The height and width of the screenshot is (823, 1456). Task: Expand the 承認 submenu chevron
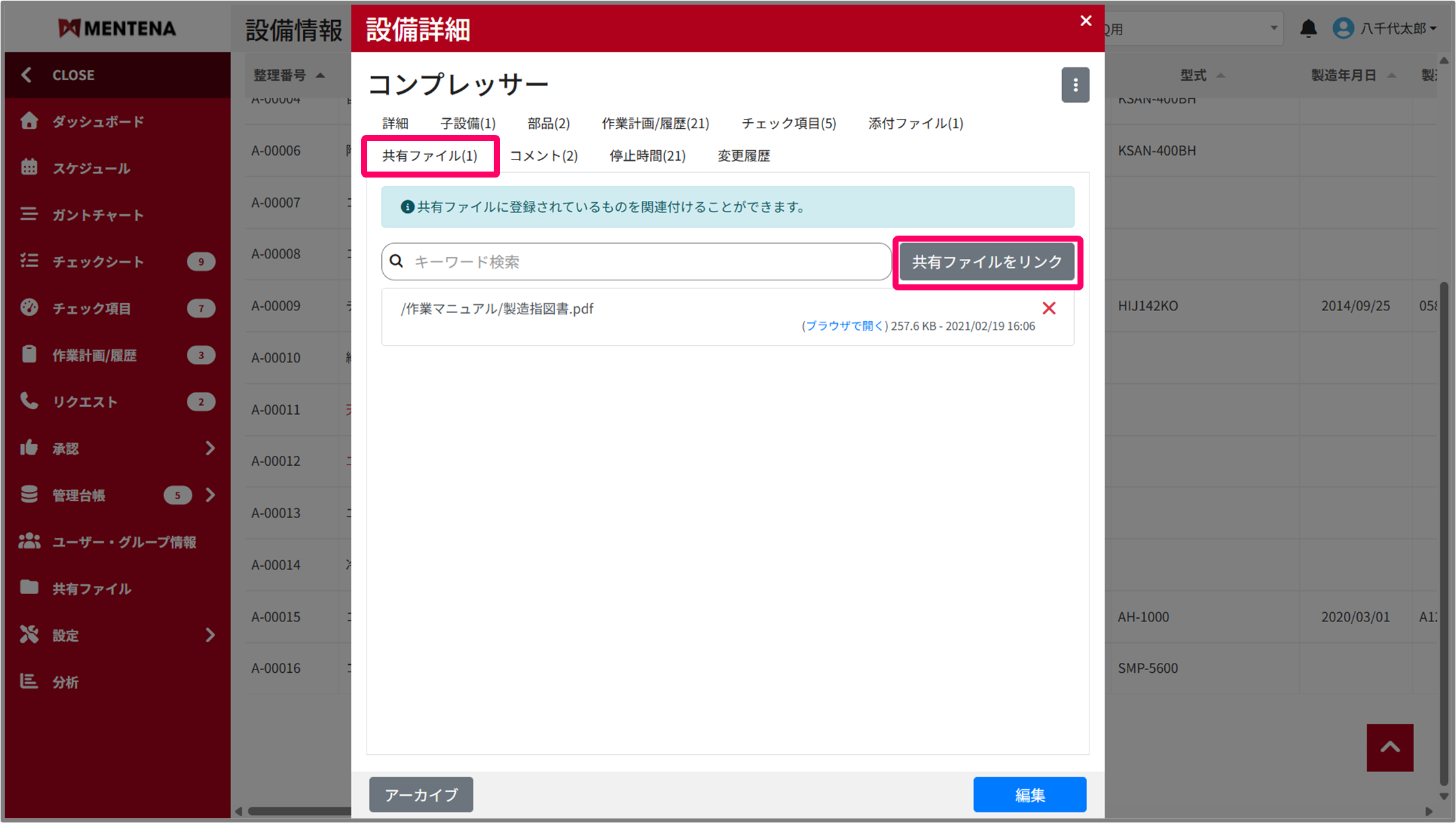tap(210, 448)
